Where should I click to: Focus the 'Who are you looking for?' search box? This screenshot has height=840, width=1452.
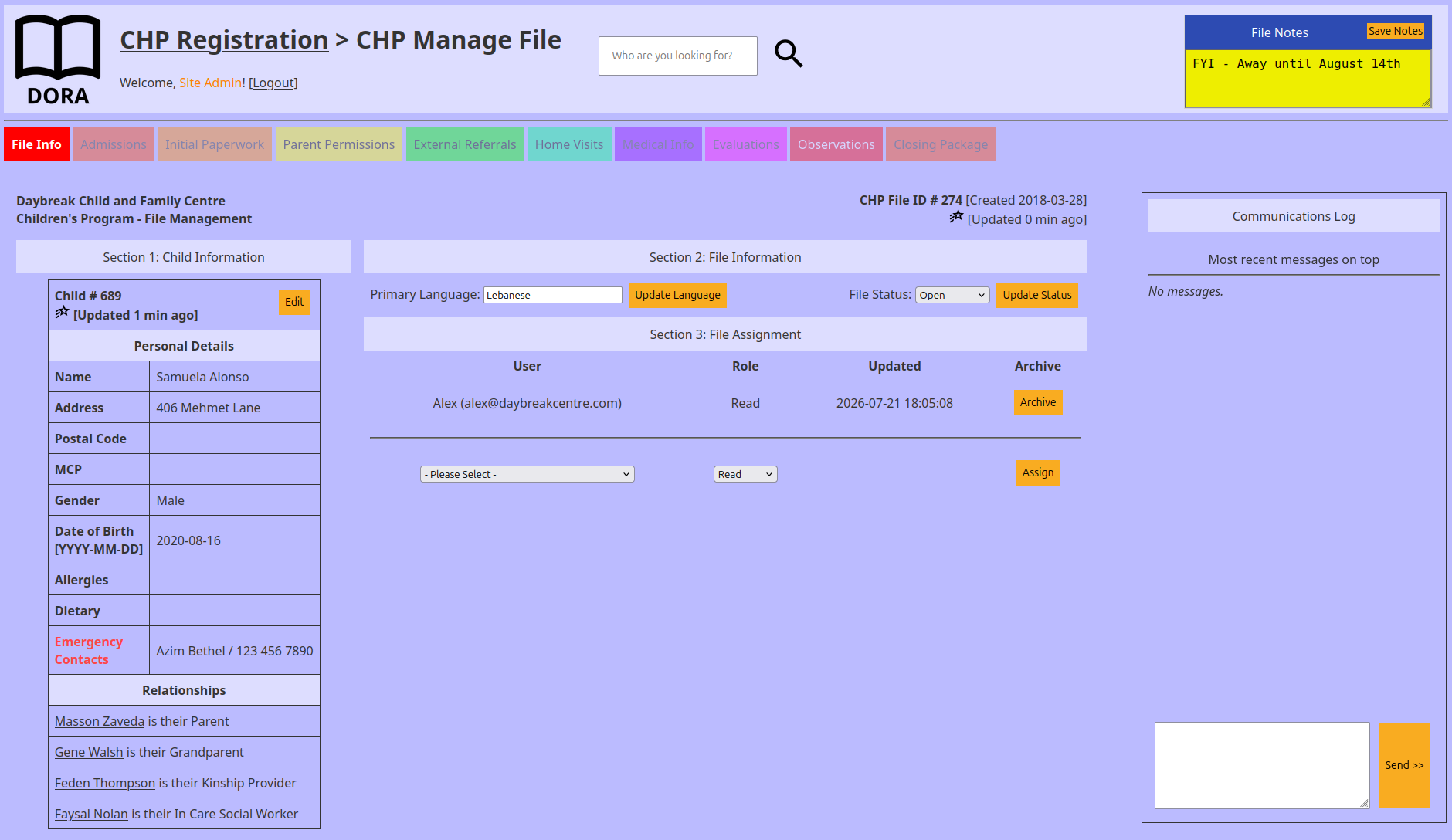pyautogui.click(x=677, y=56)
